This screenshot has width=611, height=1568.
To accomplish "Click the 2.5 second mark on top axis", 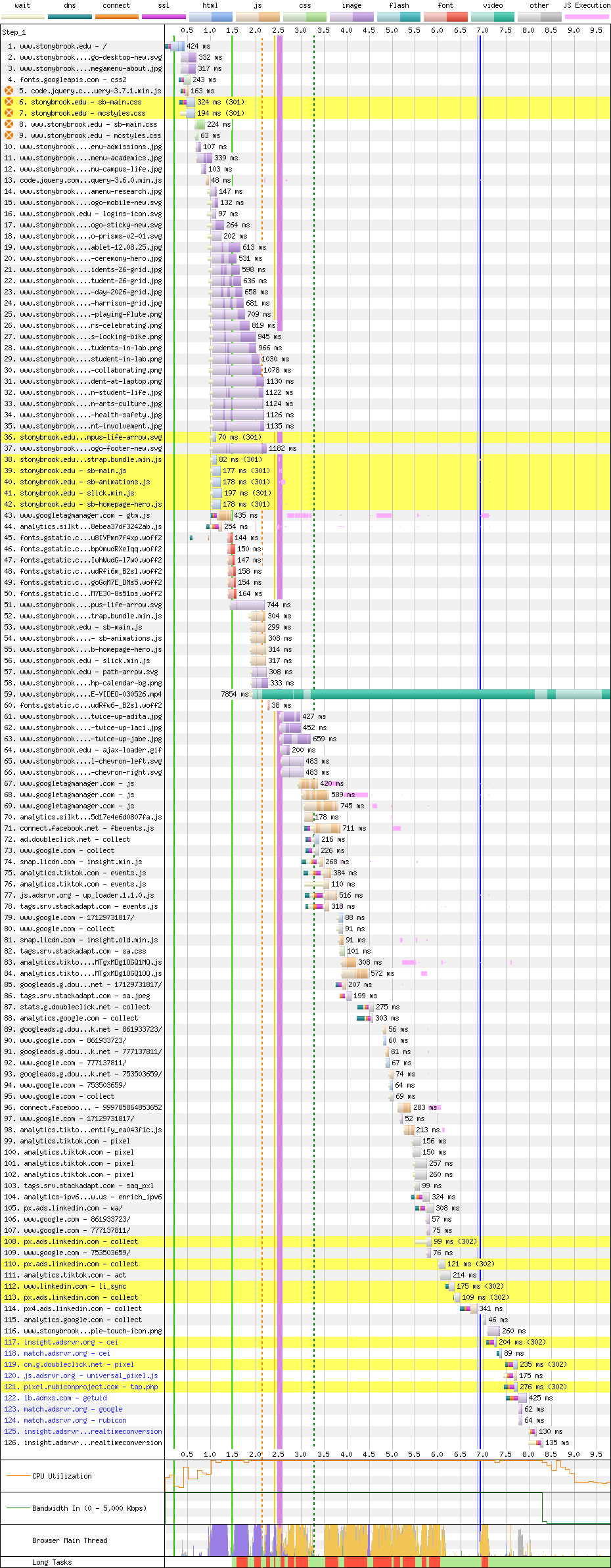I will click(x=278, y=30).
